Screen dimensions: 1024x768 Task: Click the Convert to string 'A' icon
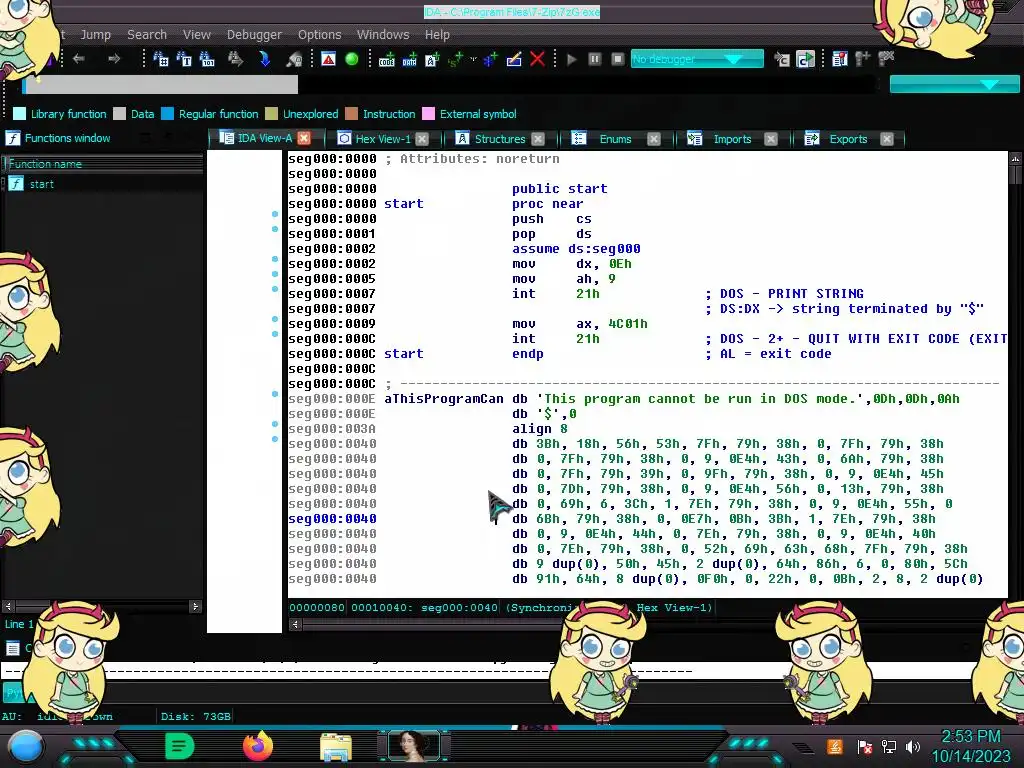coord(432,59)
